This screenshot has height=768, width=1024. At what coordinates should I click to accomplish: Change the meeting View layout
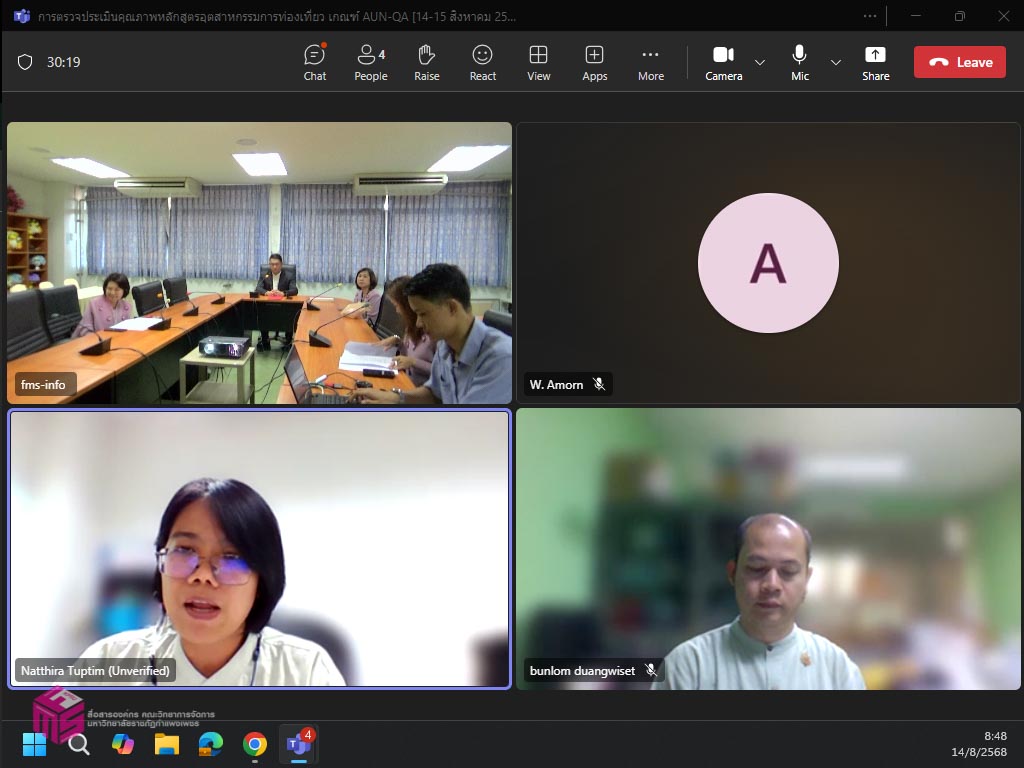coord(539,62)
